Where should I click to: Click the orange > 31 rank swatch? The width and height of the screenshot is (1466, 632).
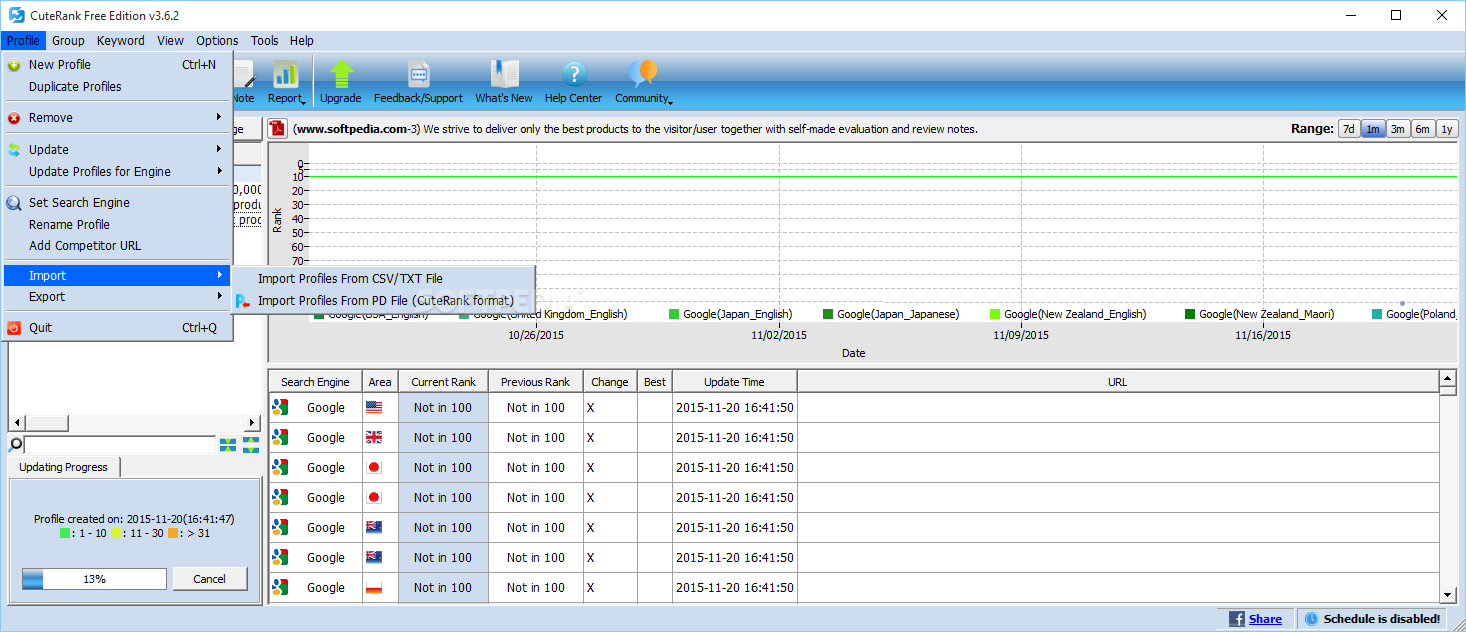173,534
